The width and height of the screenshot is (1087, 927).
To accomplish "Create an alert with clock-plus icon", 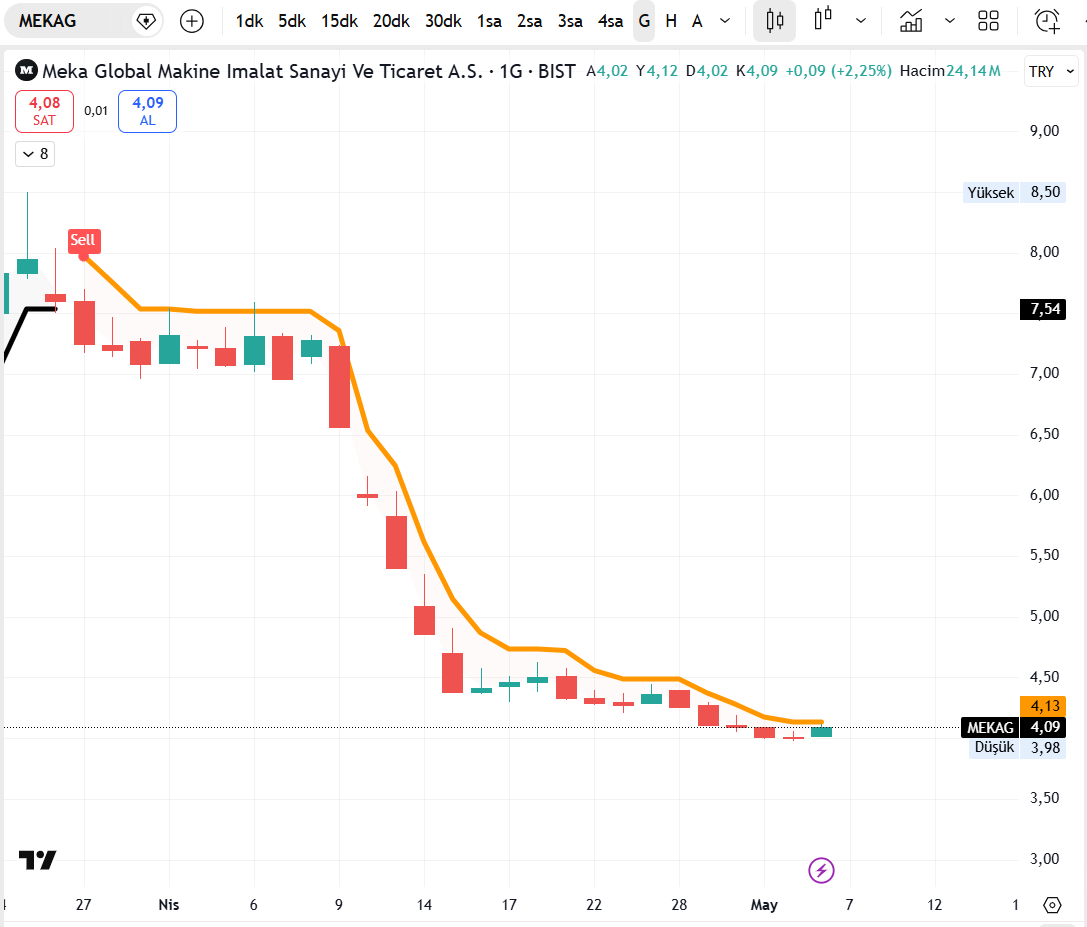I will pyautogui.click(x=1047, y=21).
